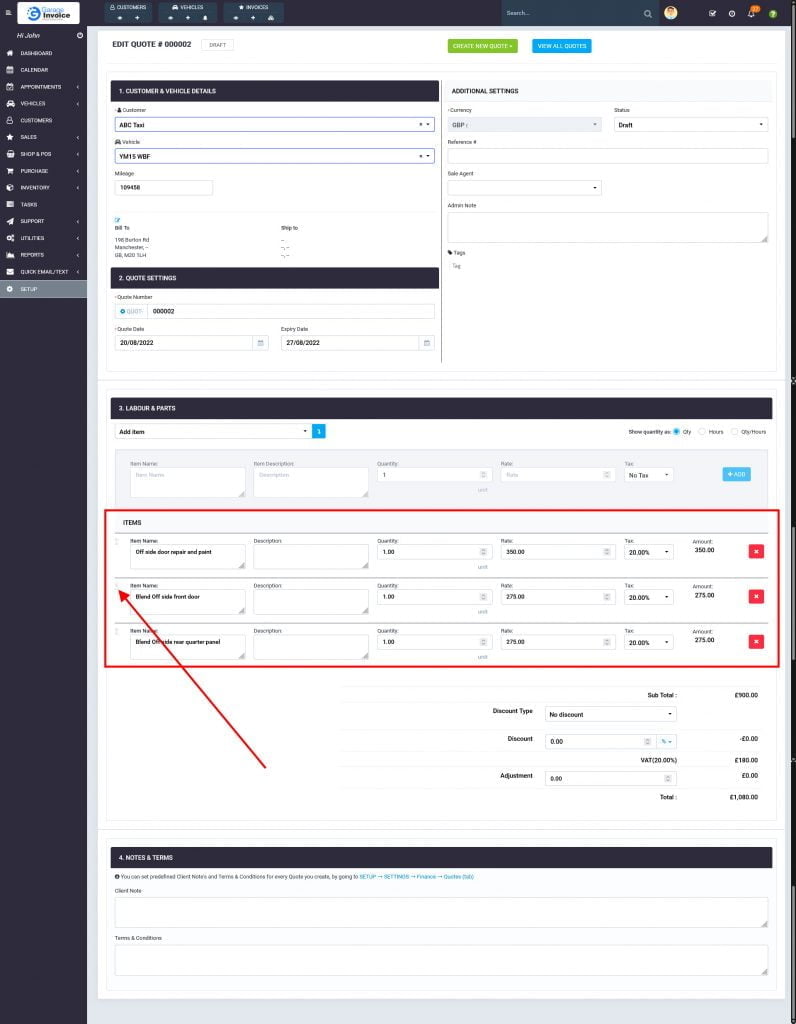Viewport: 796px width, 1024px height.
Task: Open the Quote Date calendar picker icon
Action: pos(261,343)
